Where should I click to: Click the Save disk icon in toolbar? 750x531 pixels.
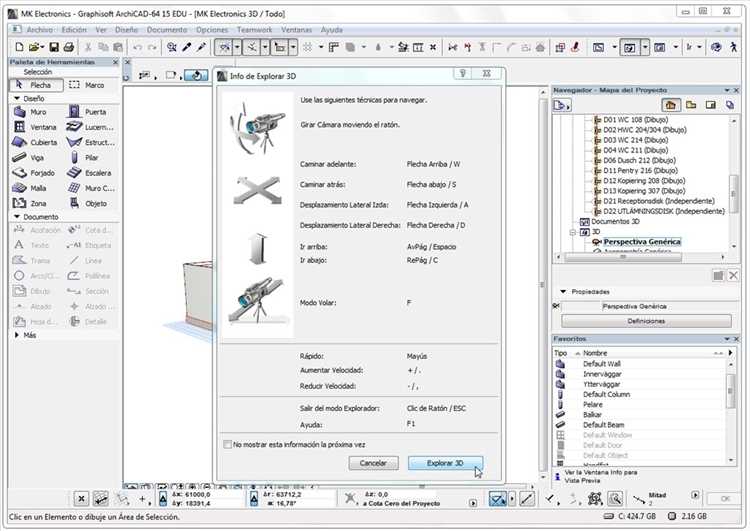click(x=54, y=47)
